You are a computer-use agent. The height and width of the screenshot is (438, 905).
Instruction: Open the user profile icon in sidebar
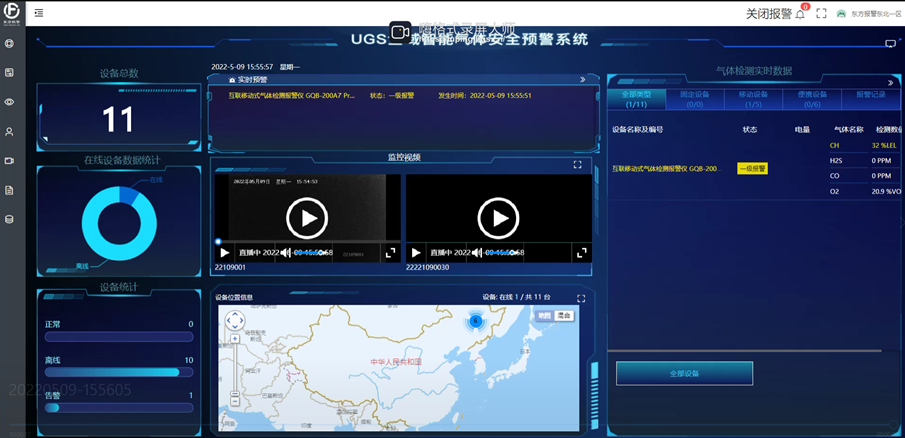(9, 131)
